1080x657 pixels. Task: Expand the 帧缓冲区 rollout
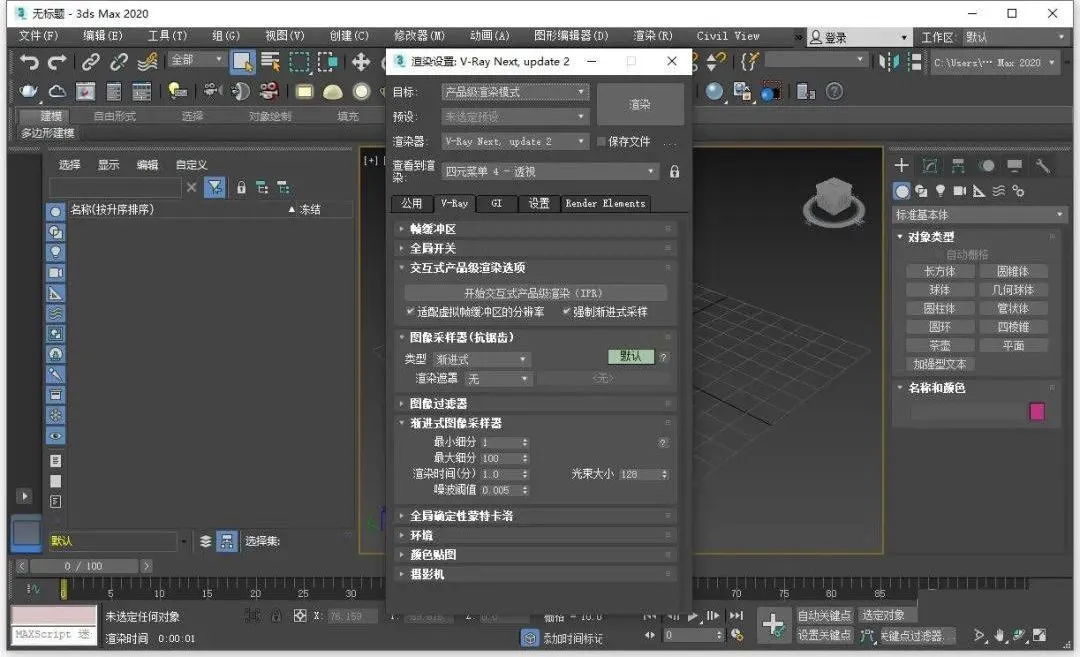click(432, 229)
